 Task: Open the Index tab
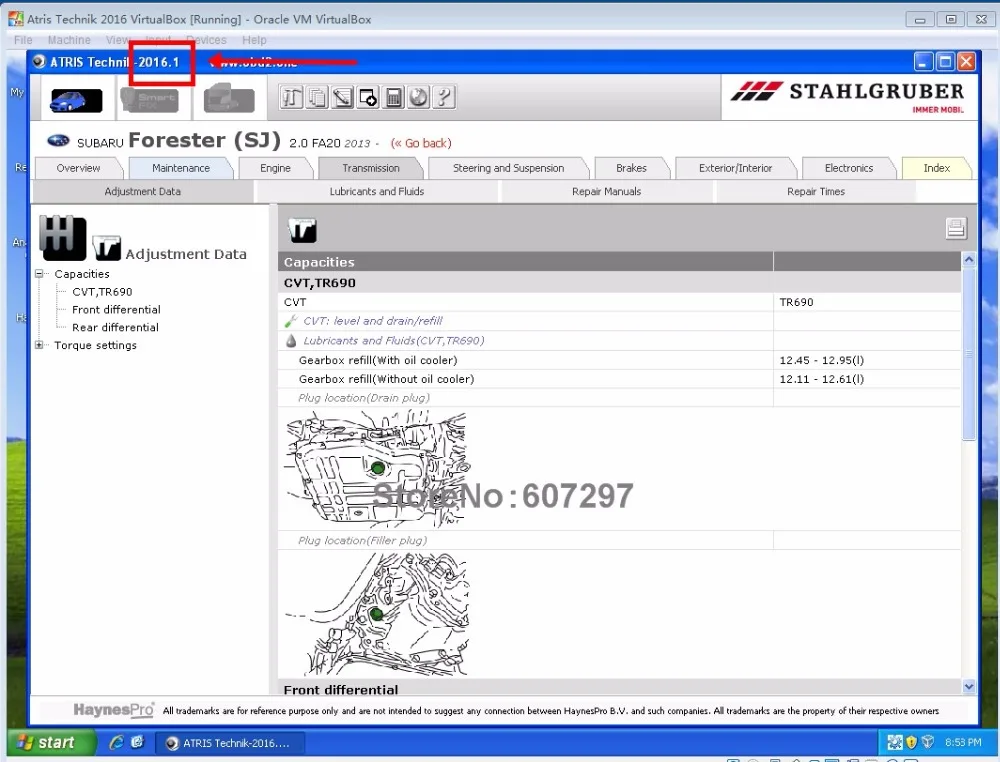(x=936, y=168)
